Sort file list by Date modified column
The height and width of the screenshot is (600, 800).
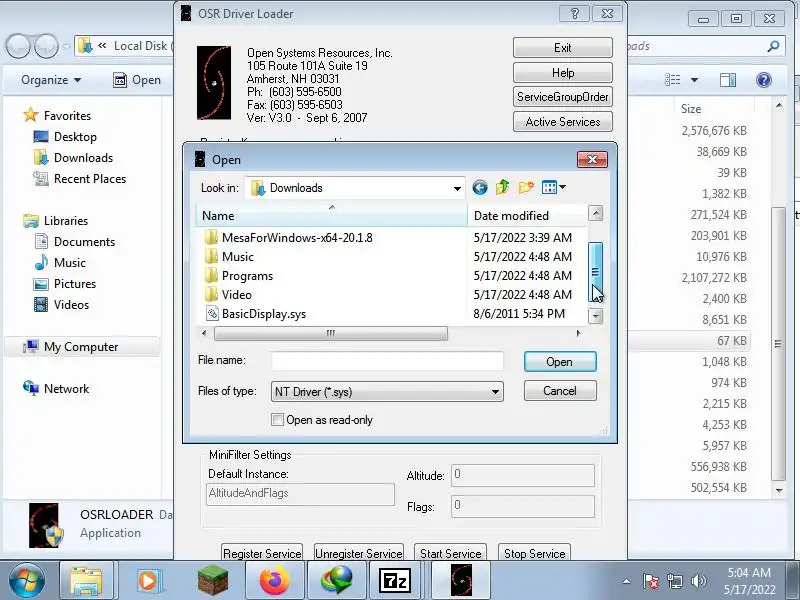(528, 216)
